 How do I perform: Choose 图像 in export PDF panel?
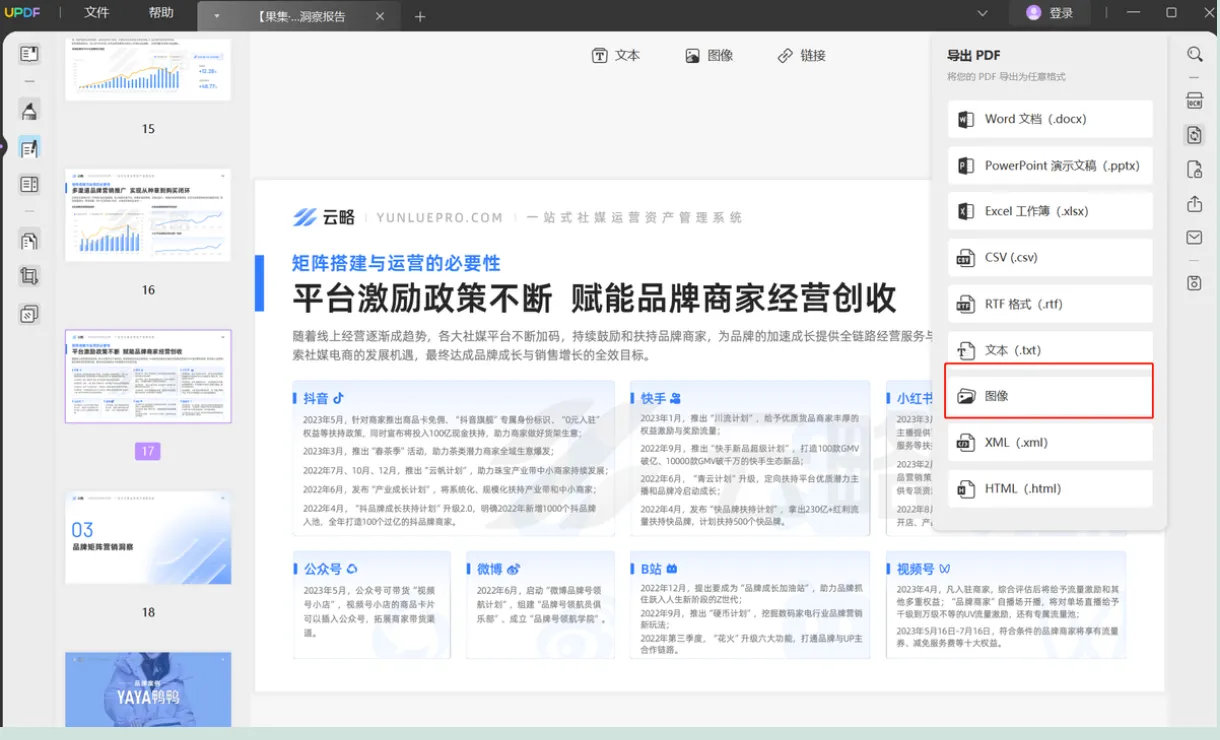pyautogui.click(x=1050, y=396)
